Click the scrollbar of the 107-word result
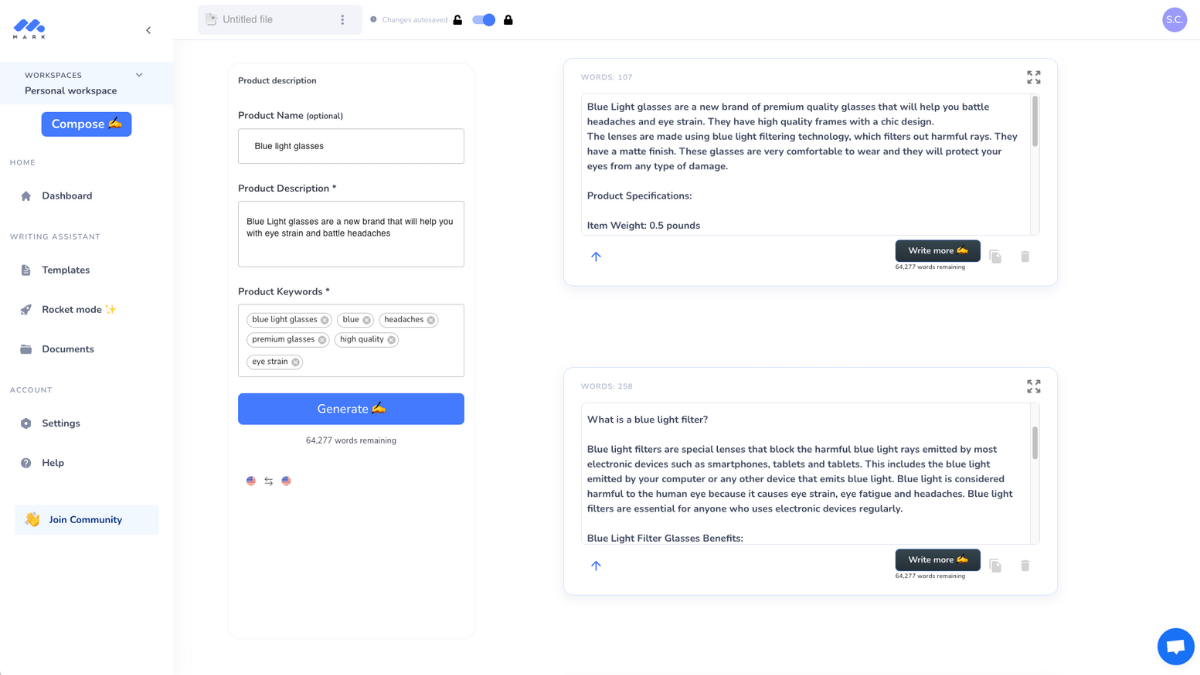This screenshot has width=1200, height=675. pyautogui.click(x=1035, y=121)
